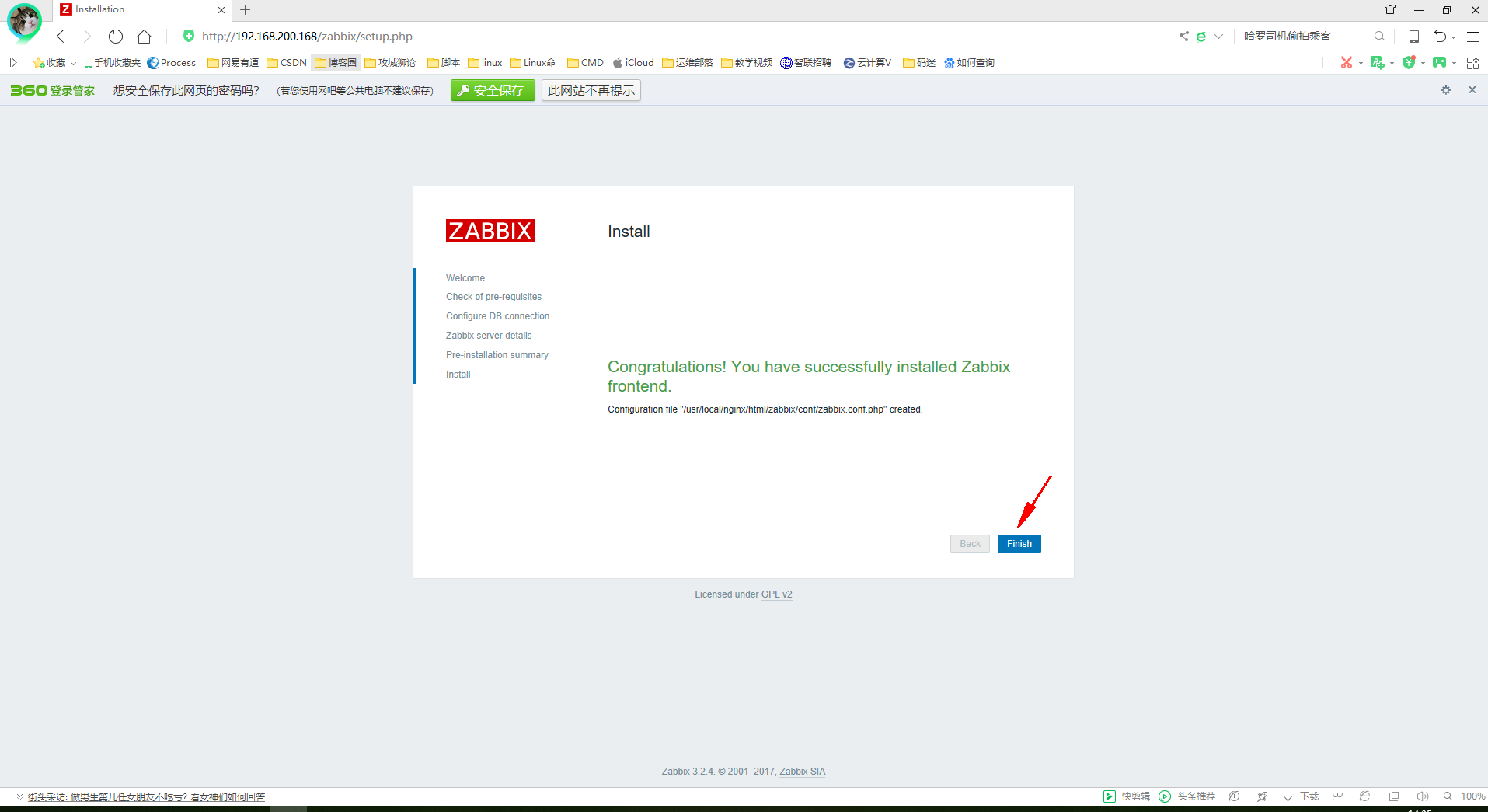The width and height of the screenshot is (1488, 812).
Task: Open the 运维部落 bookmark folder
Action: (x=688, y=63)
